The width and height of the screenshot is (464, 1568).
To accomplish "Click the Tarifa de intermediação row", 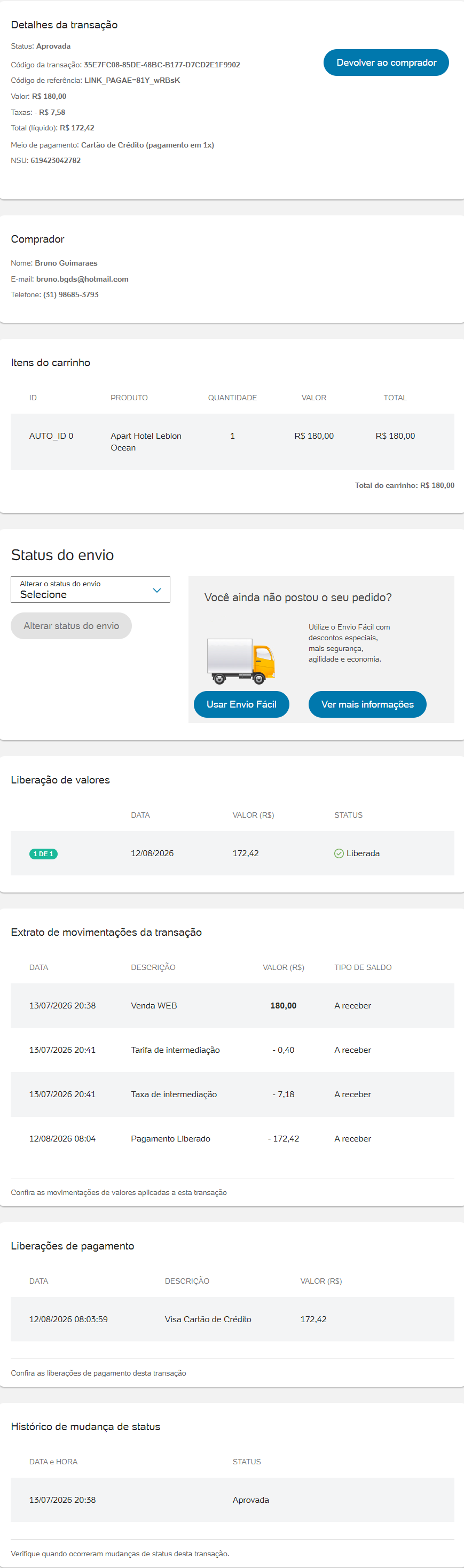I will click(232, 1050).
